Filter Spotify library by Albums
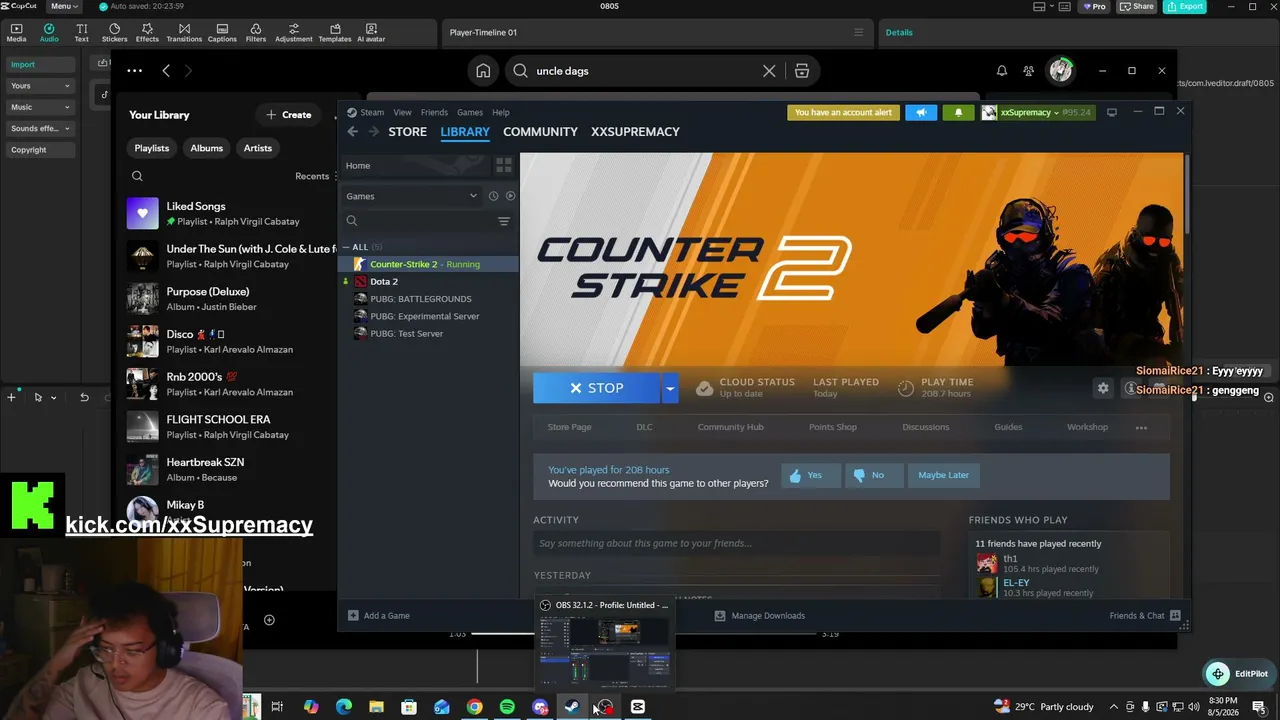The image size is (1280, 720). click(x=207, y=148)
